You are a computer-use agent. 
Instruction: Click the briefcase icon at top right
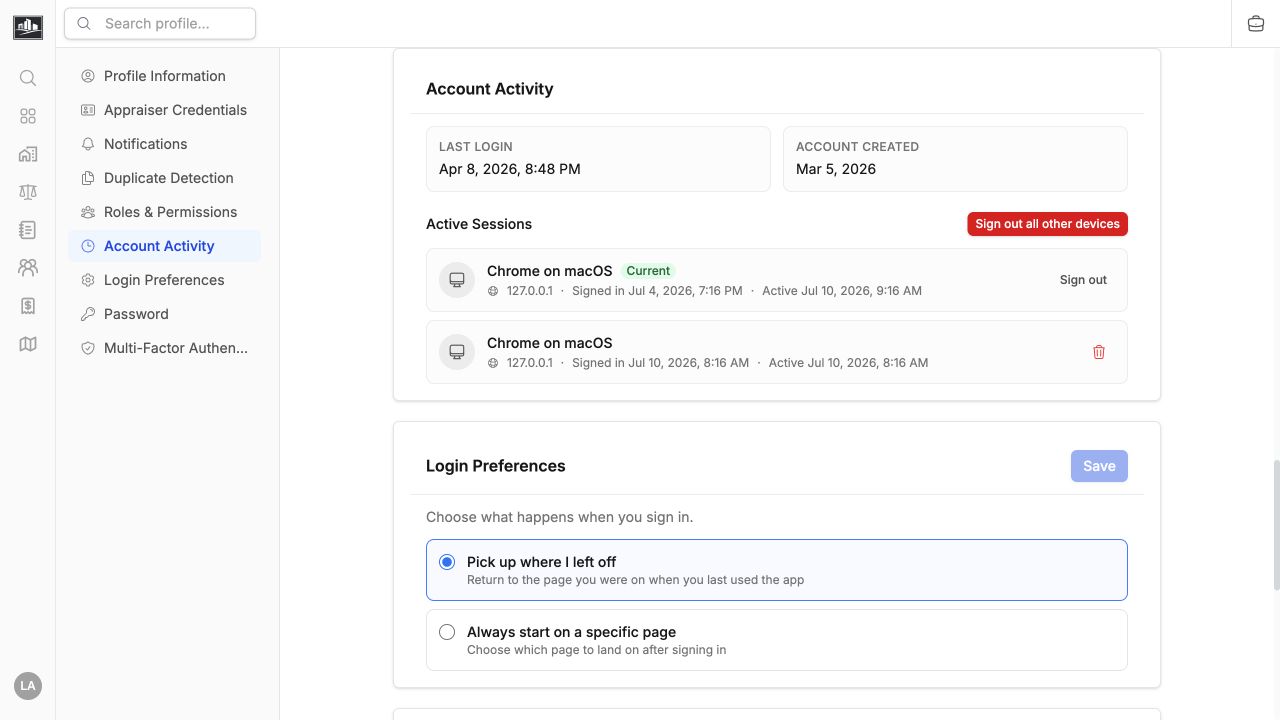click(1256, 23)
